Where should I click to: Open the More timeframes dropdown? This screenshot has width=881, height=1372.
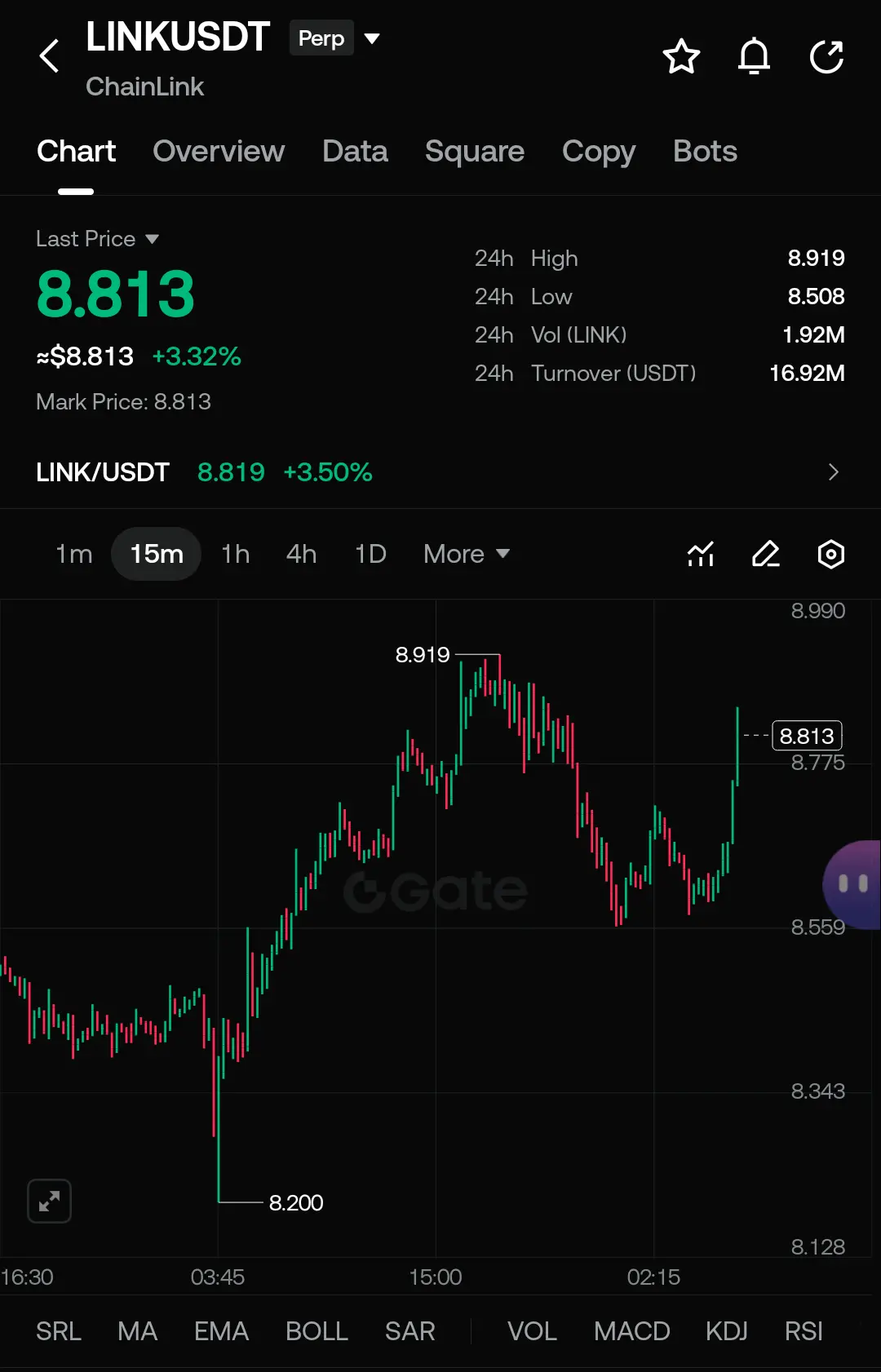[467, 554]
